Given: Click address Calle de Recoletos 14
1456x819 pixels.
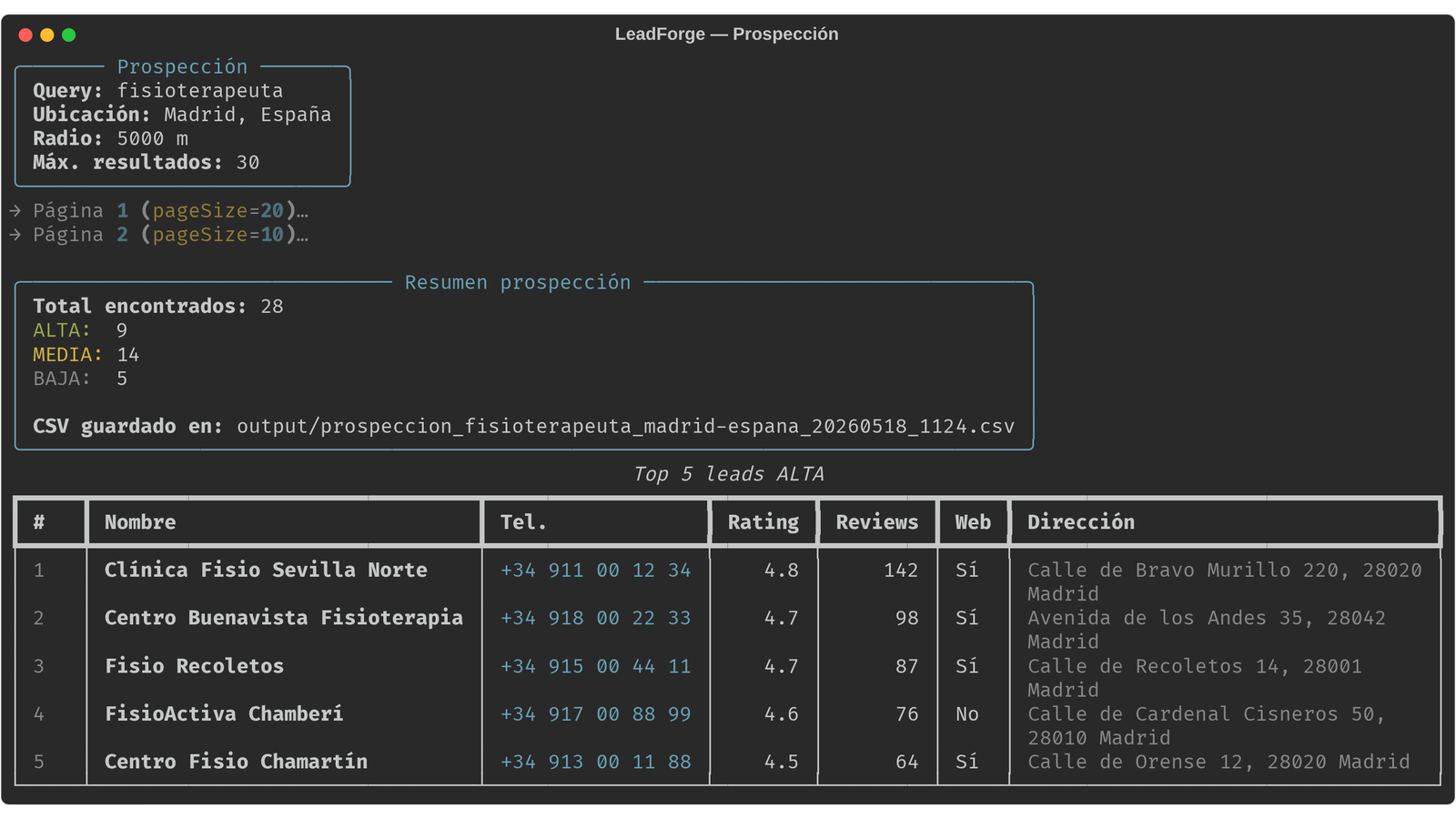Looking at the screenshot, I should [x=1195, y=678].
